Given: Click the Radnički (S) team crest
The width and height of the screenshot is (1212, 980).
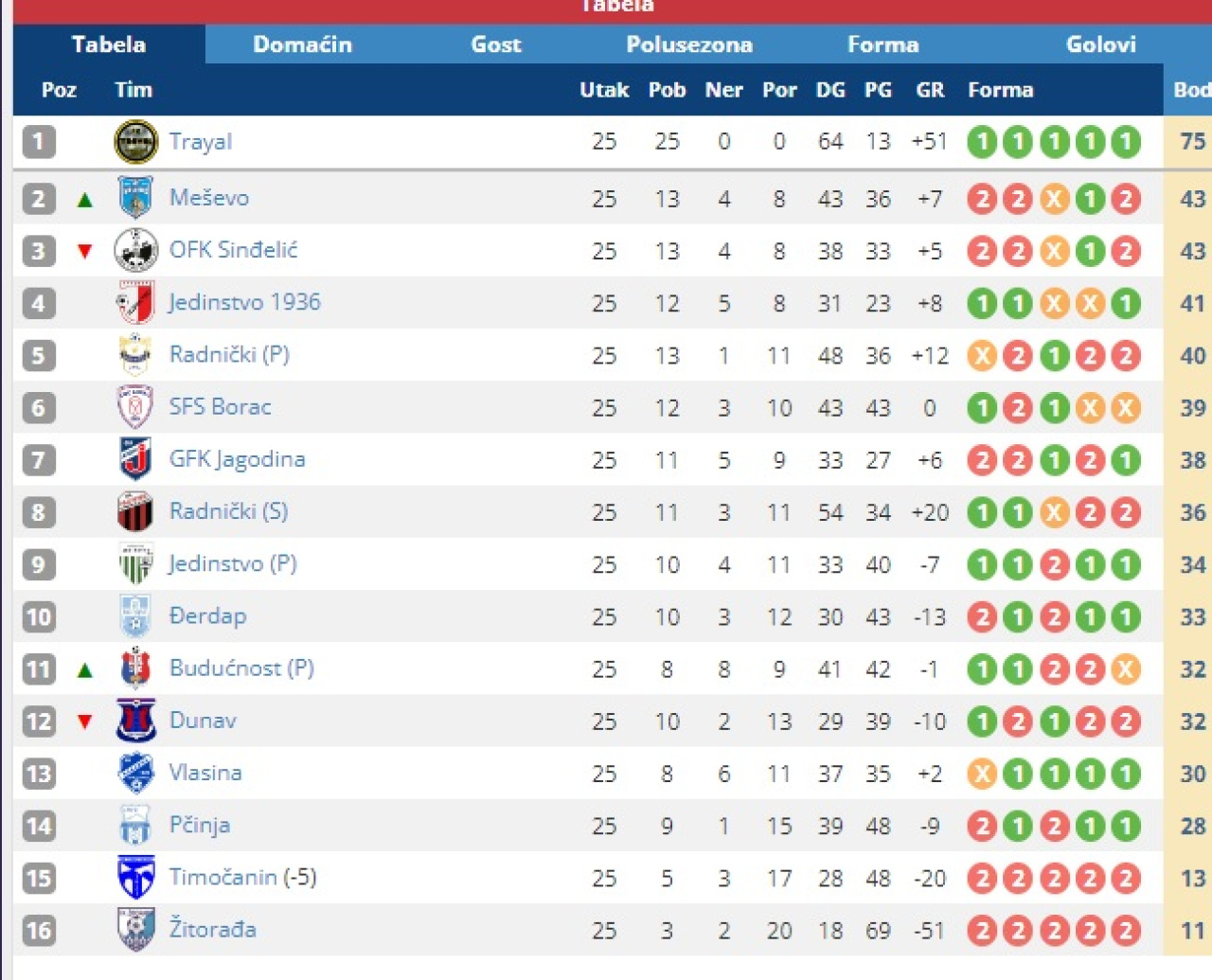Looking at the screenshot, I should [135, 512].
